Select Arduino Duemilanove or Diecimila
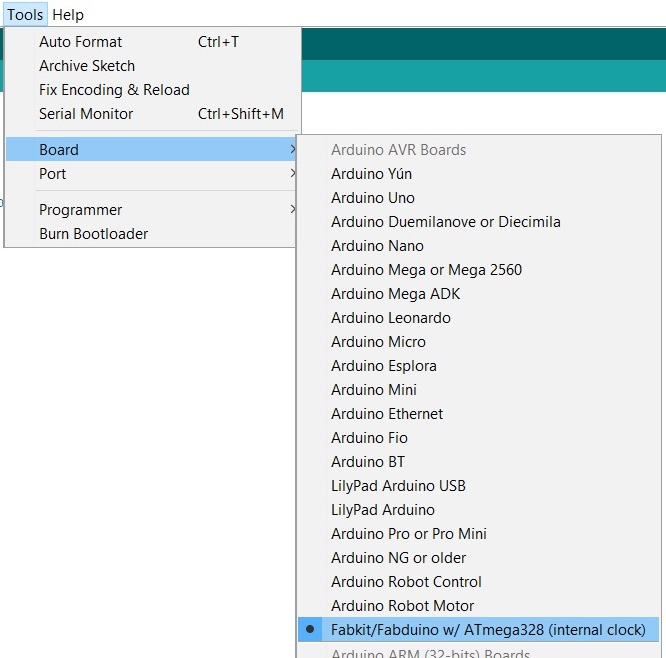This screenshot has width=666, height=658. [x=446, y=222]
